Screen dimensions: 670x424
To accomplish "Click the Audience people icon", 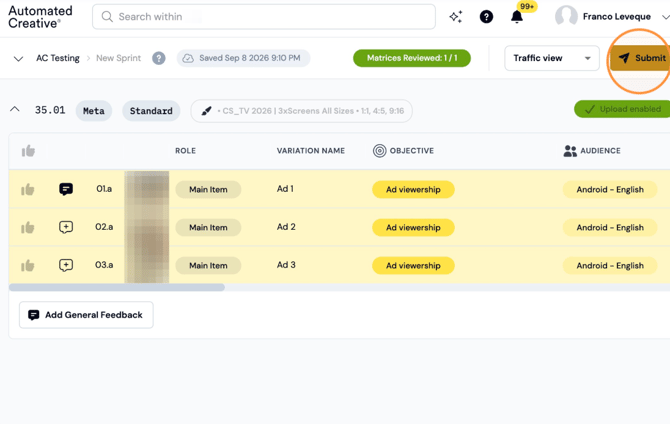I will pyautogui.click(x=570, y=150).
